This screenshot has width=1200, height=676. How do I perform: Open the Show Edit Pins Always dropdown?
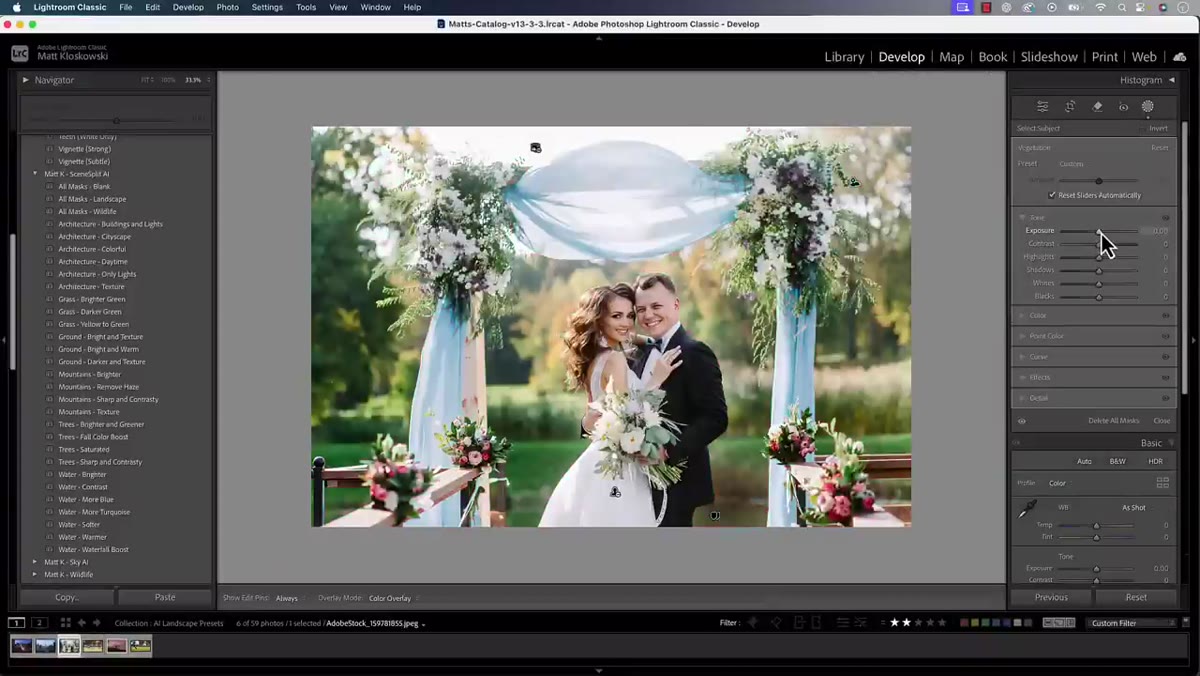point(289,598)
